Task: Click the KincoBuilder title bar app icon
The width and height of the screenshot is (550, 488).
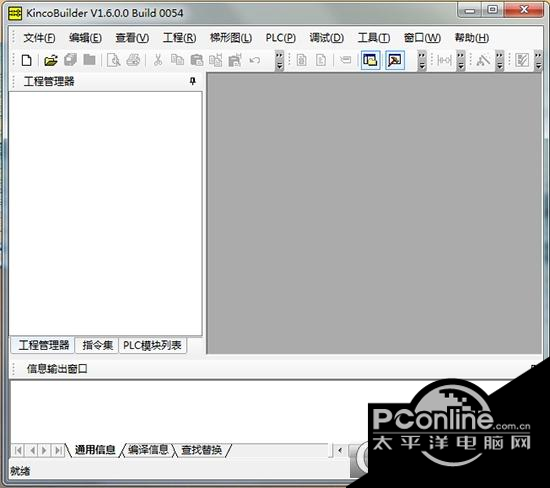Action: [x=15, y=13]
